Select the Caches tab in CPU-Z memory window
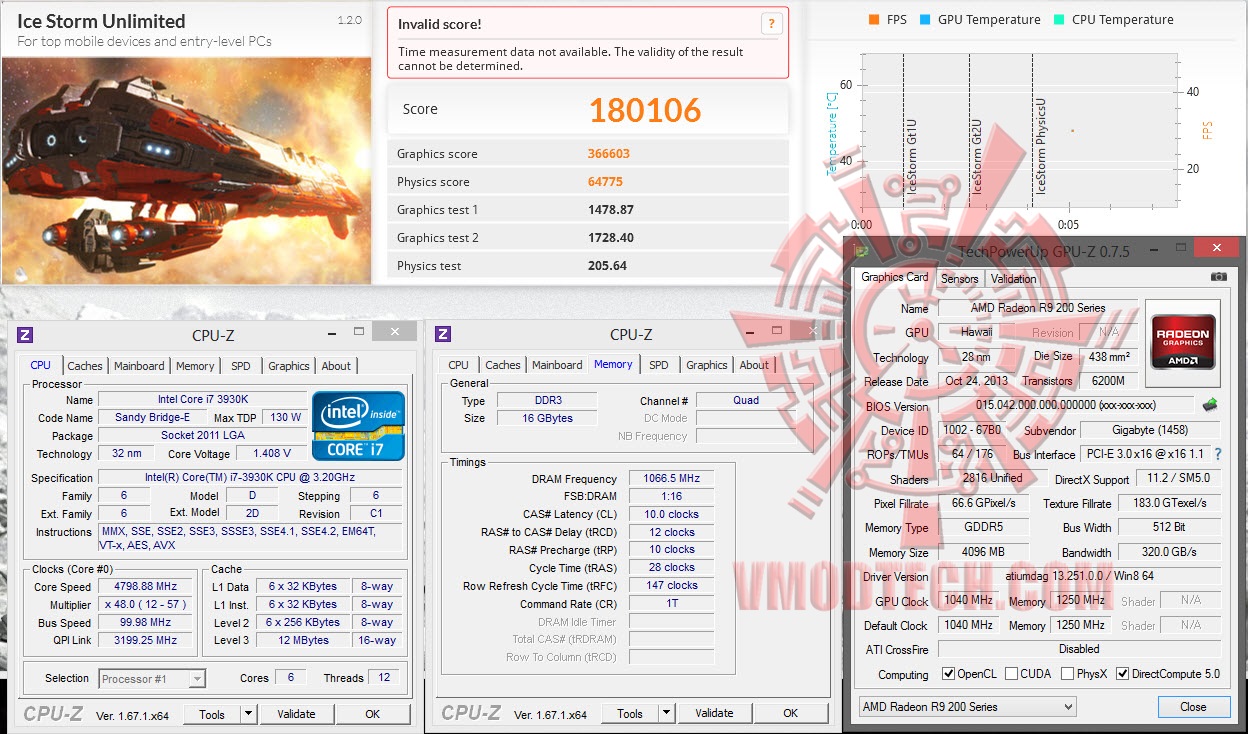Viewport: 1248px width, 734px height. [x=503, y=365]
